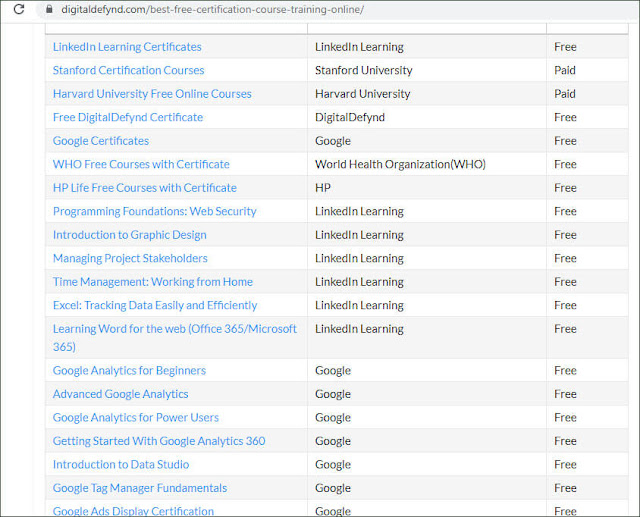Viewport: 640px width, 517px height.
Task: Open HP Life Free Courses with Certificate
Action: tap(144, 188)
